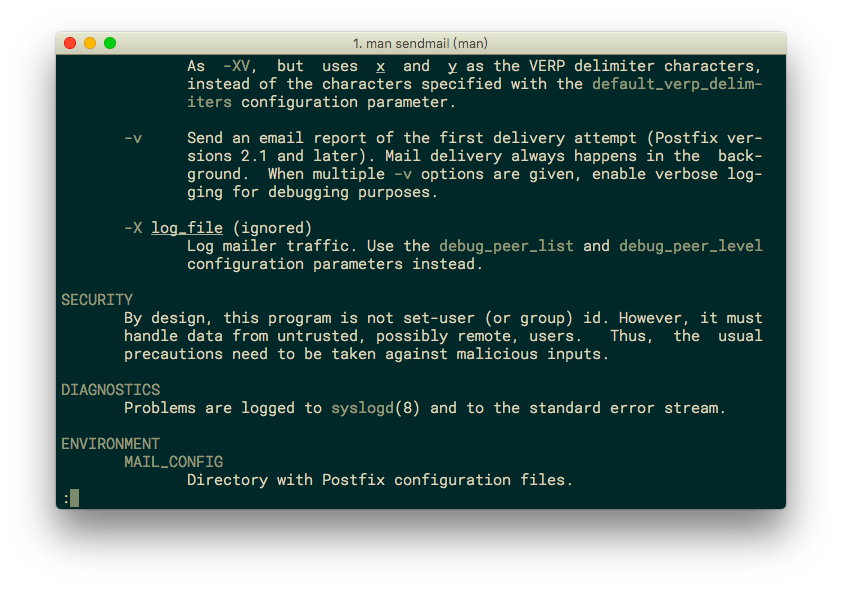Click the -XV flag in first line
The image size is (842, 589).
click(x=236, y=66)
